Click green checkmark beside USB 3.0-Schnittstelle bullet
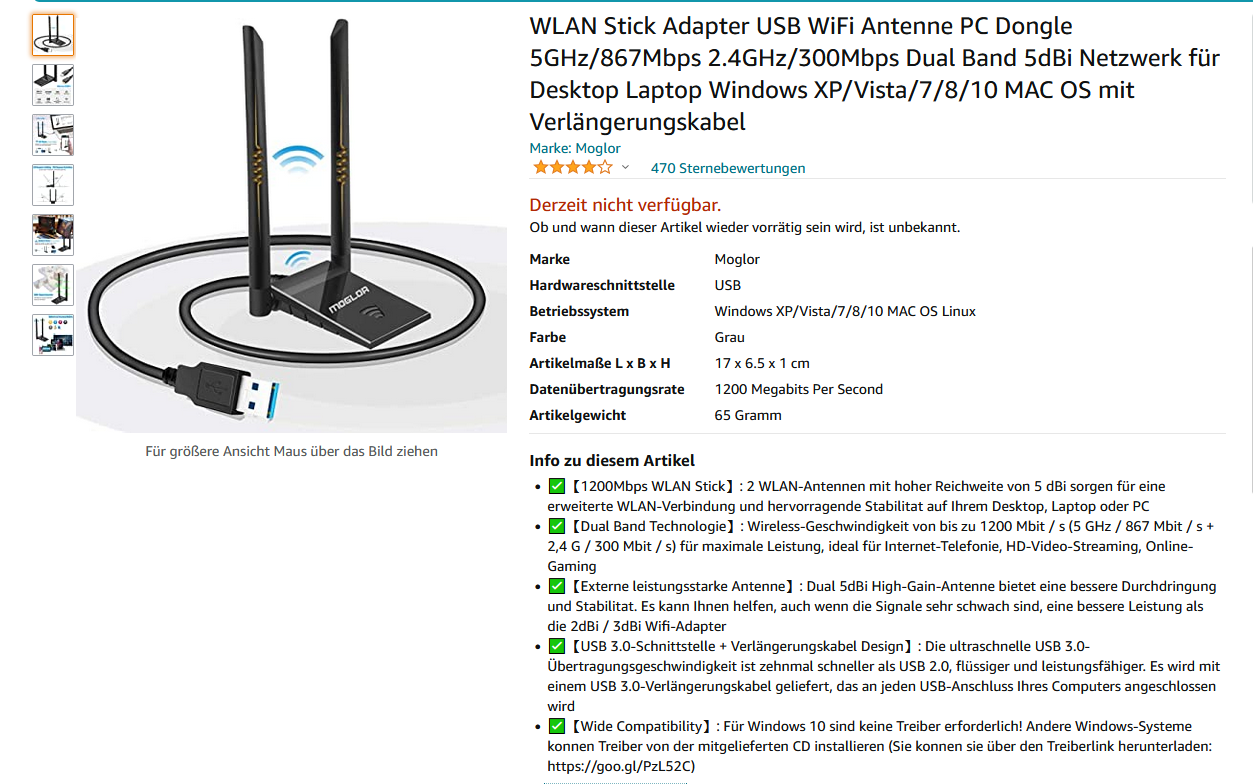This screenshot has width=1253, height=784. pos(557,646)
